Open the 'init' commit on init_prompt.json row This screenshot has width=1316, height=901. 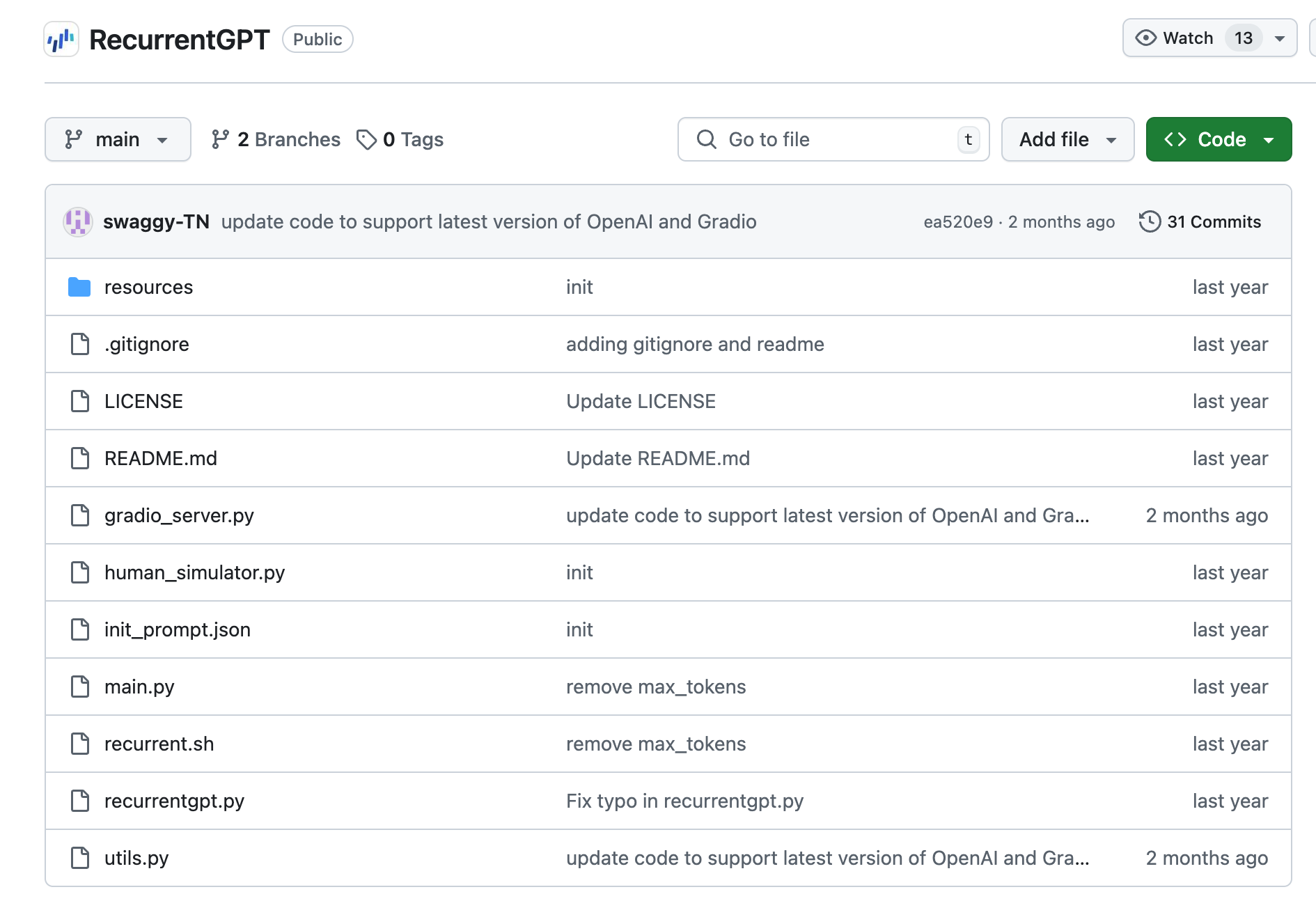point(579,629)
